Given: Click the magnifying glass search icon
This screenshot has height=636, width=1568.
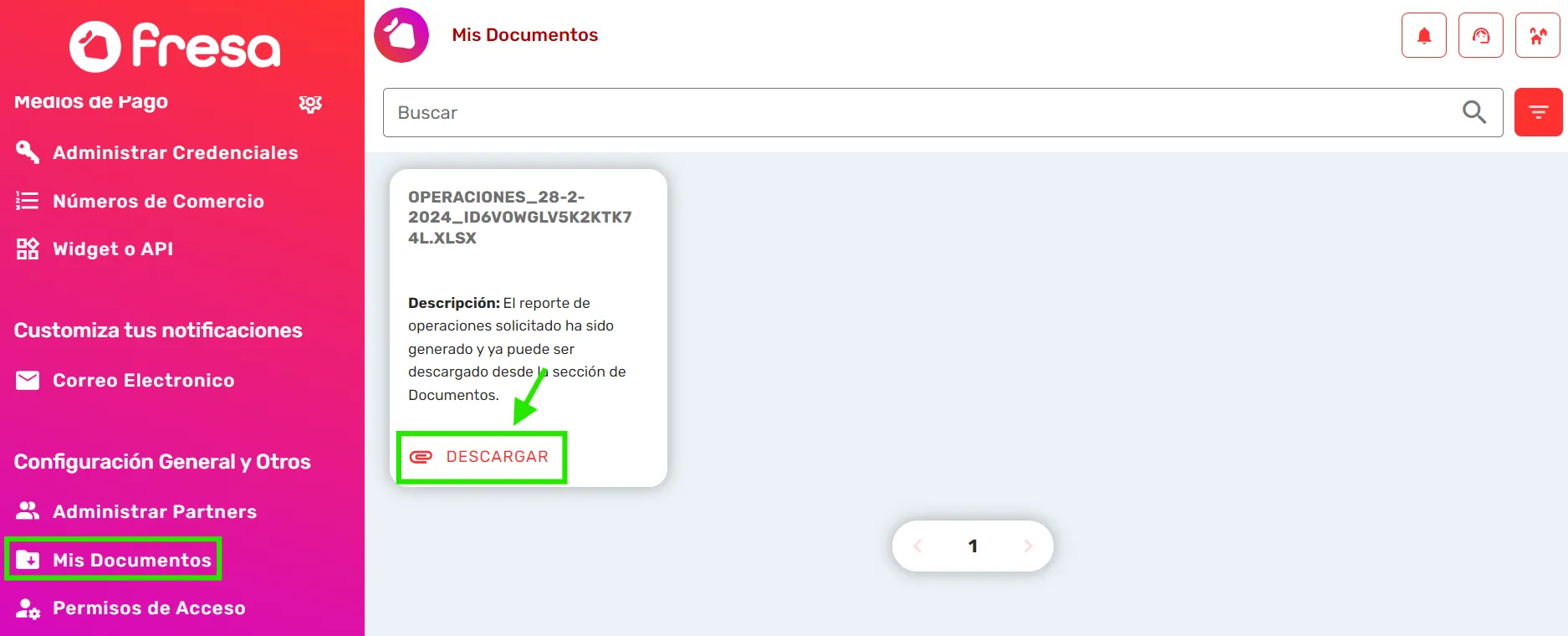Looking at the screenshot, I should point(1474,112).
